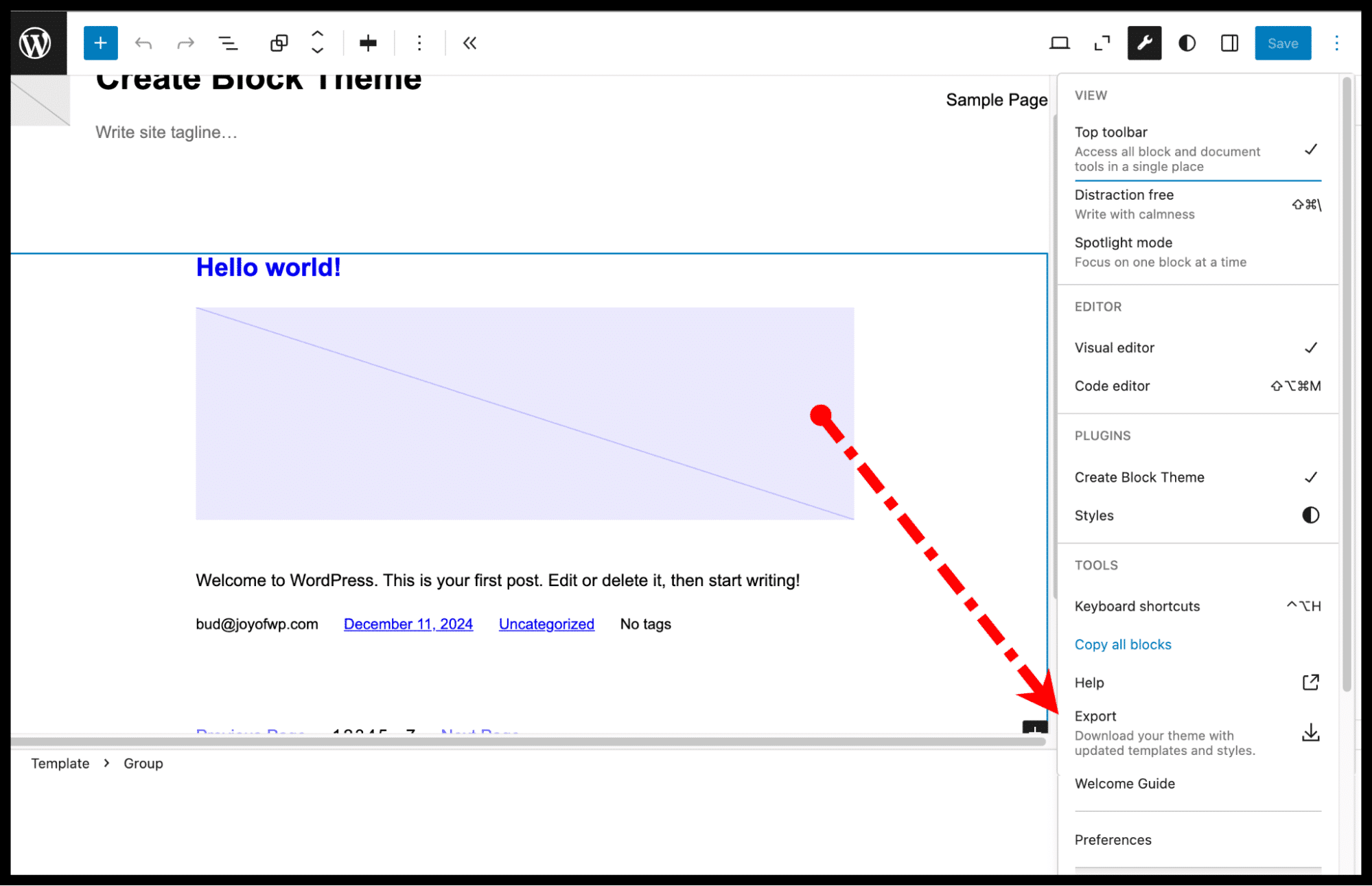The image size is (1372, 886).
Task: Open the block inserter plus button
Action: [x=100, y=43]
